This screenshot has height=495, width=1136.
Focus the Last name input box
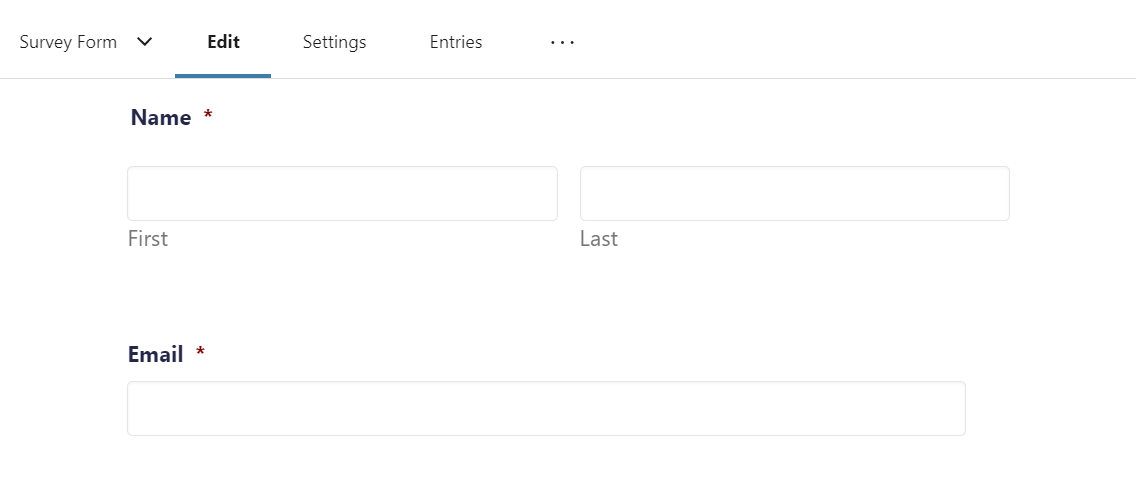[795, 194]
